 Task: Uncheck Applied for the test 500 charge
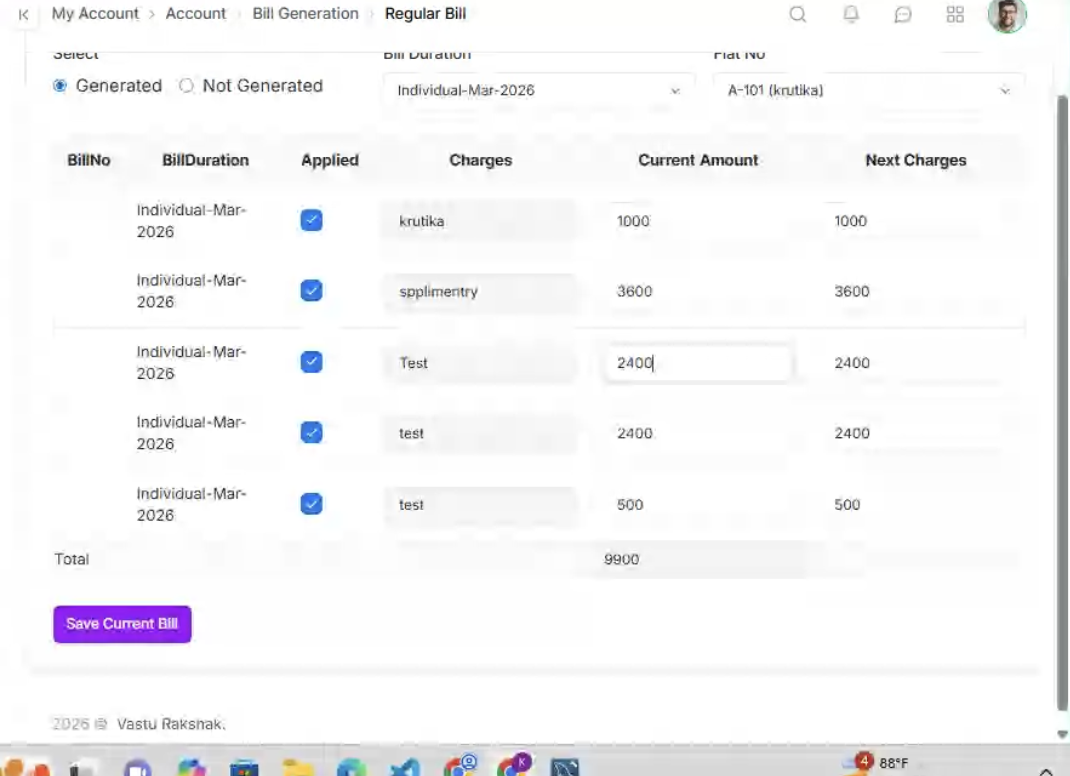click(x=311, y=504)
